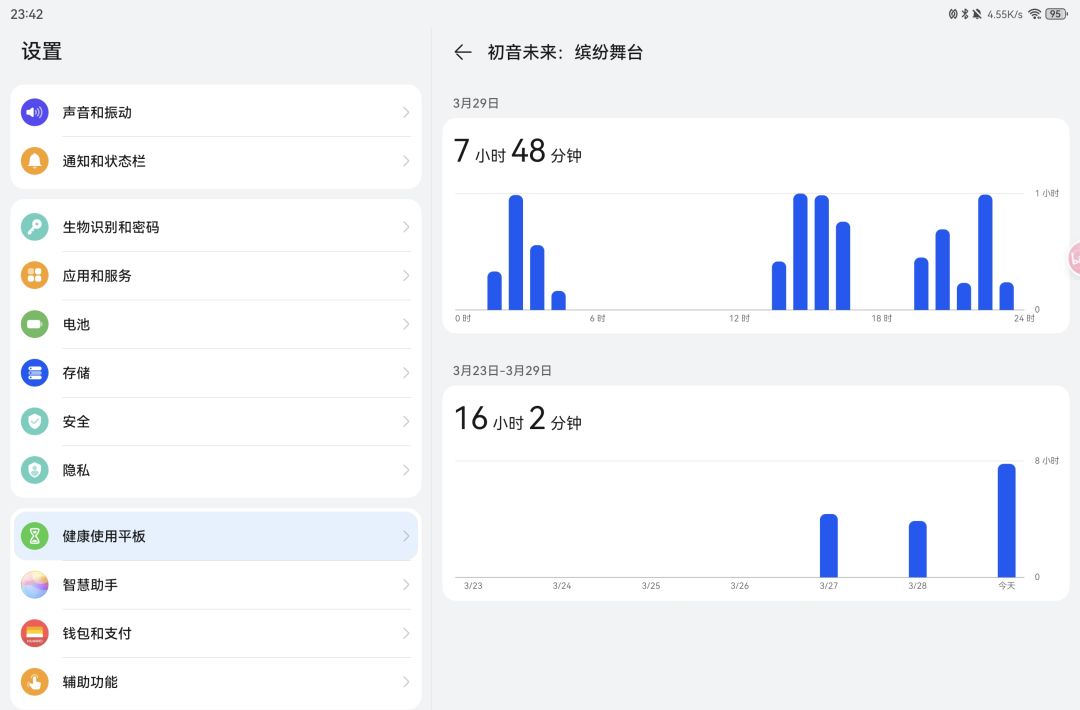The width and height of the screenshot is (1080, 710).
Task: Tap the Bluetooth status icon
Action: tap(965, 14)
